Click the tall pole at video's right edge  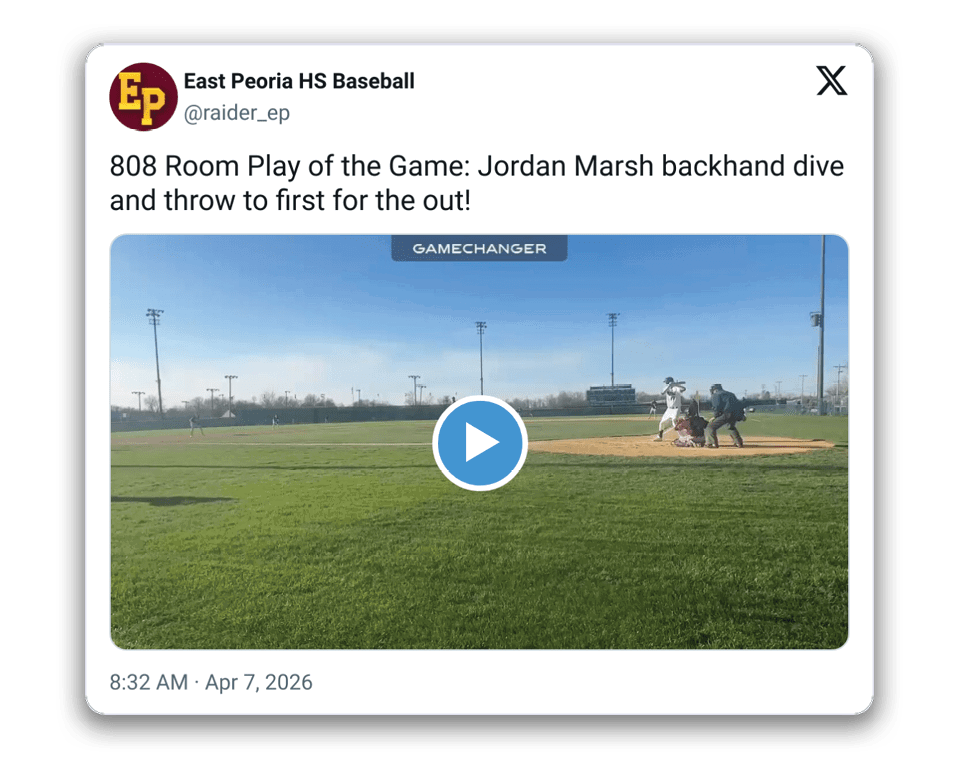point(821,324)
